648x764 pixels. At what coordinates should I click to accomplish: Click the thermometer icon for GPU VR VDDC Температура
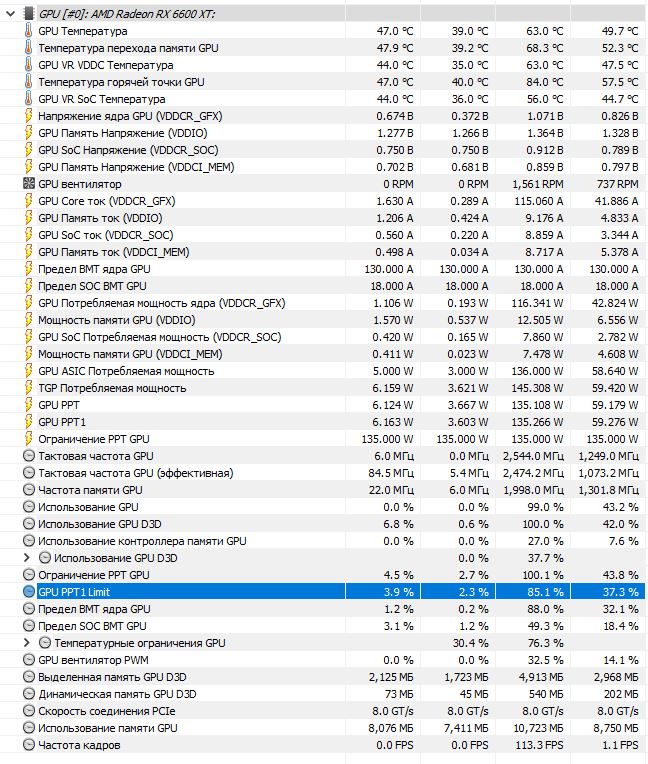29,65
